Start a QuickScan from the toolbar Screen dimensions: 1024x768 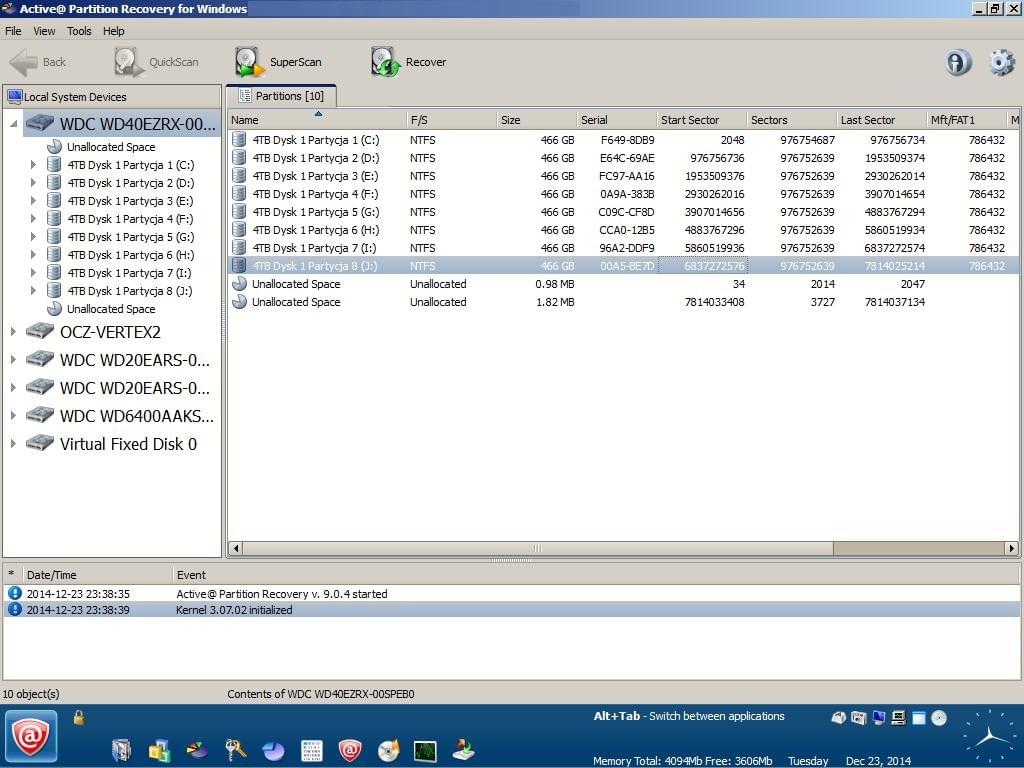point(156,62)
